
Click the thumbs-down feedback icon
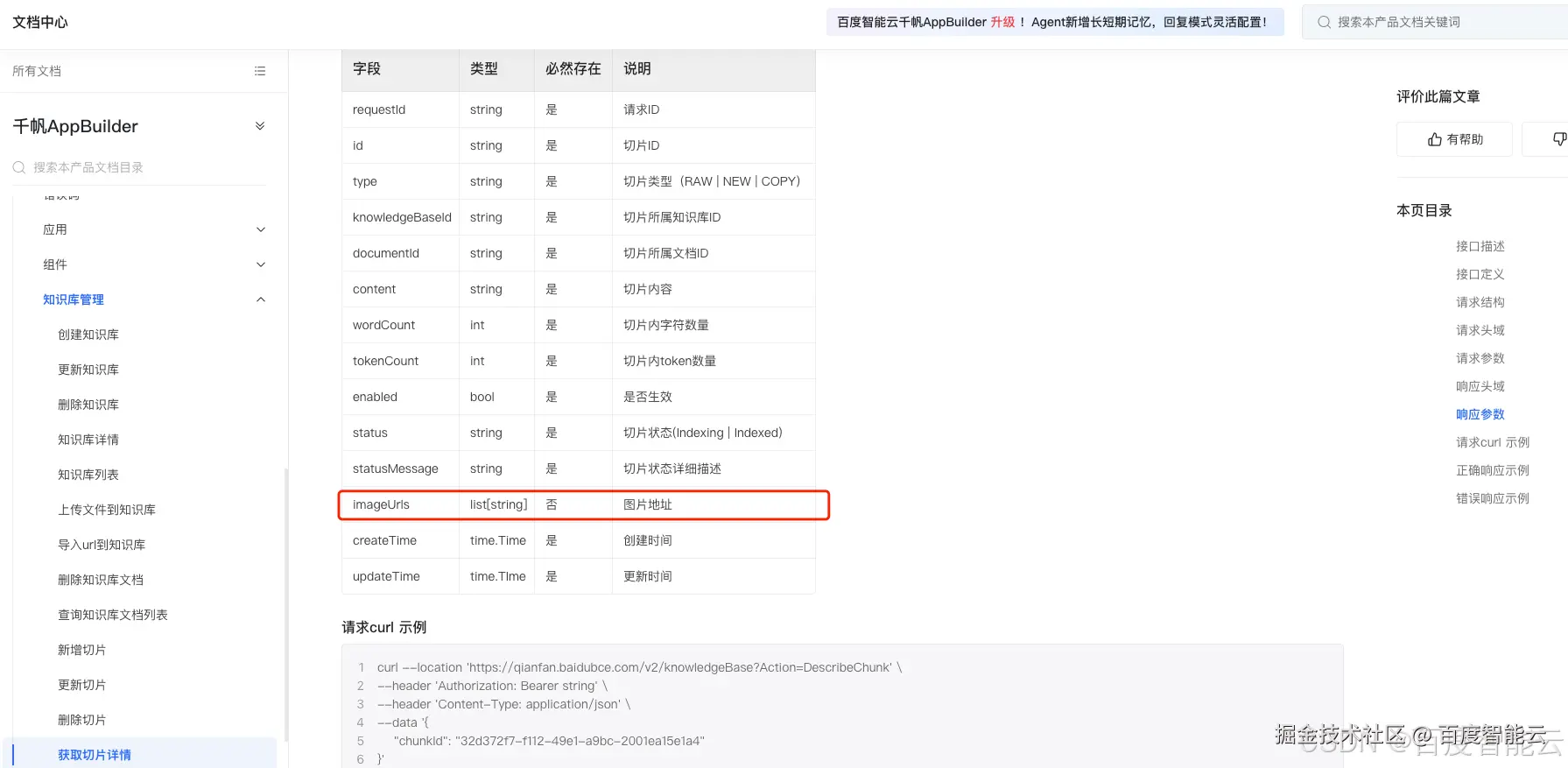(1559, 139)
